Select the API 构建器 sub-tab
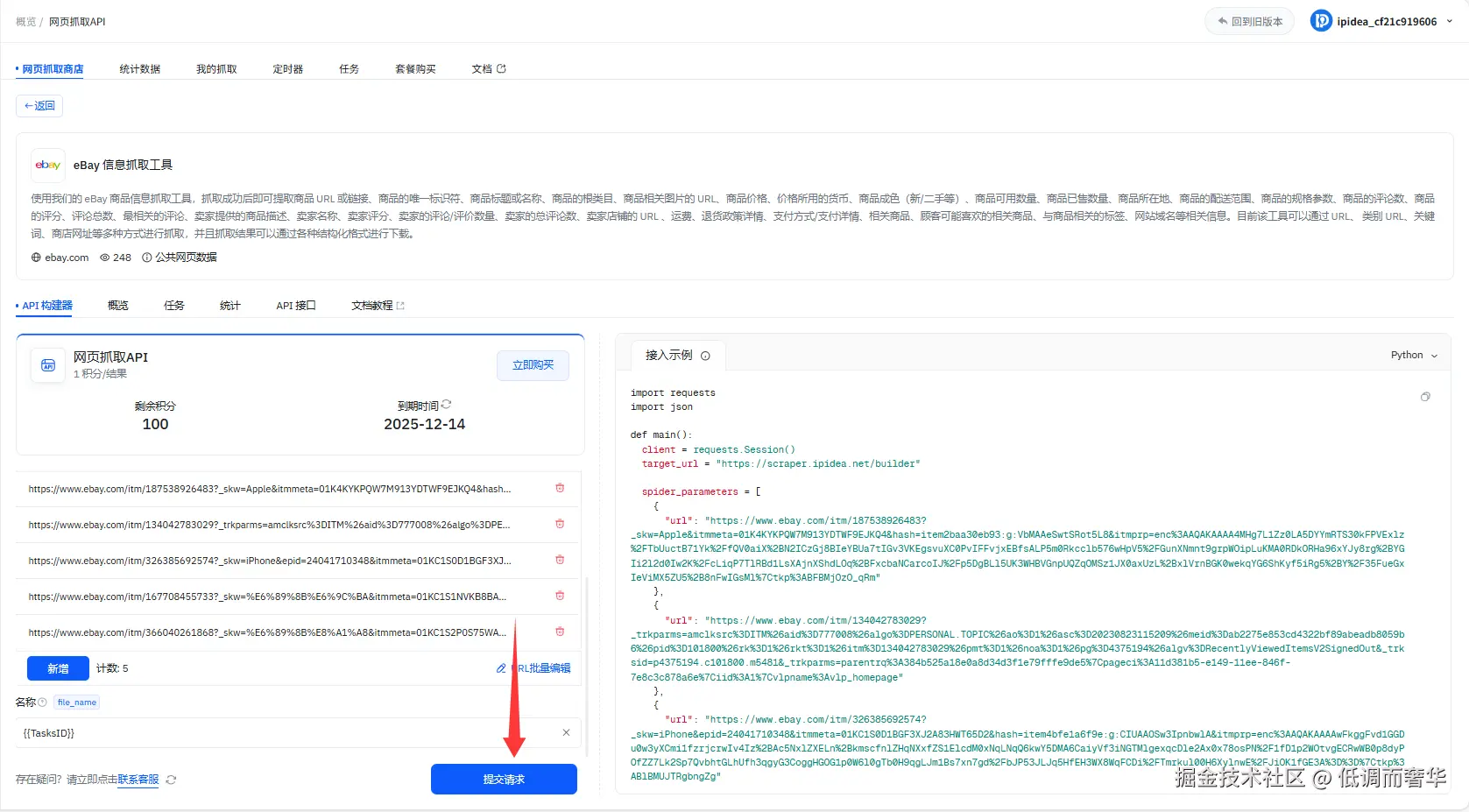The width and height of the screenshot is (1469, 812). click(47, 306)
